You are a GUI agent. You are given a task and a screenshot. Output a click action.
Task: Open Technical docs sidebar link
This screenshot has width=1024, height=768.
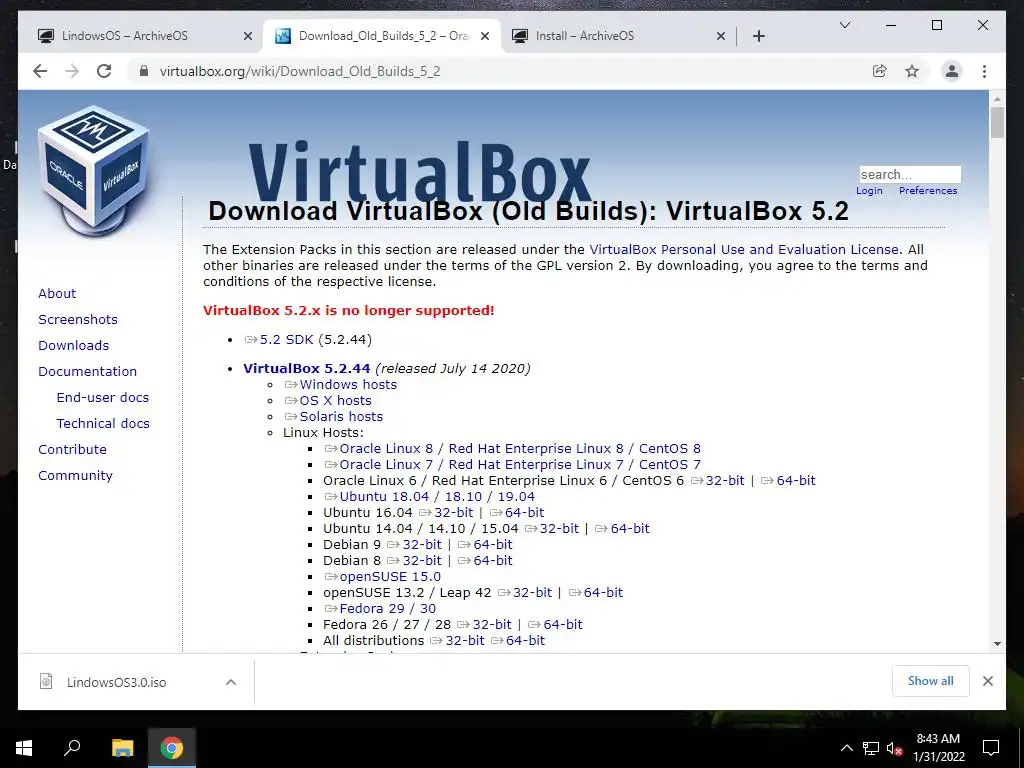pos(103,424)
